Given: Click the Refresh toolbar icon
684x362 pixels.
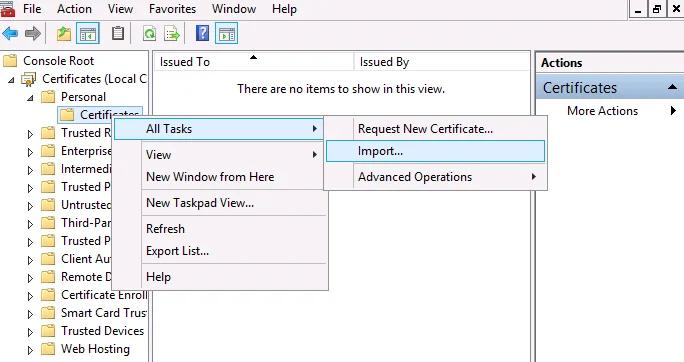Looking at the screenshot, I should click(x=150, y=34).
